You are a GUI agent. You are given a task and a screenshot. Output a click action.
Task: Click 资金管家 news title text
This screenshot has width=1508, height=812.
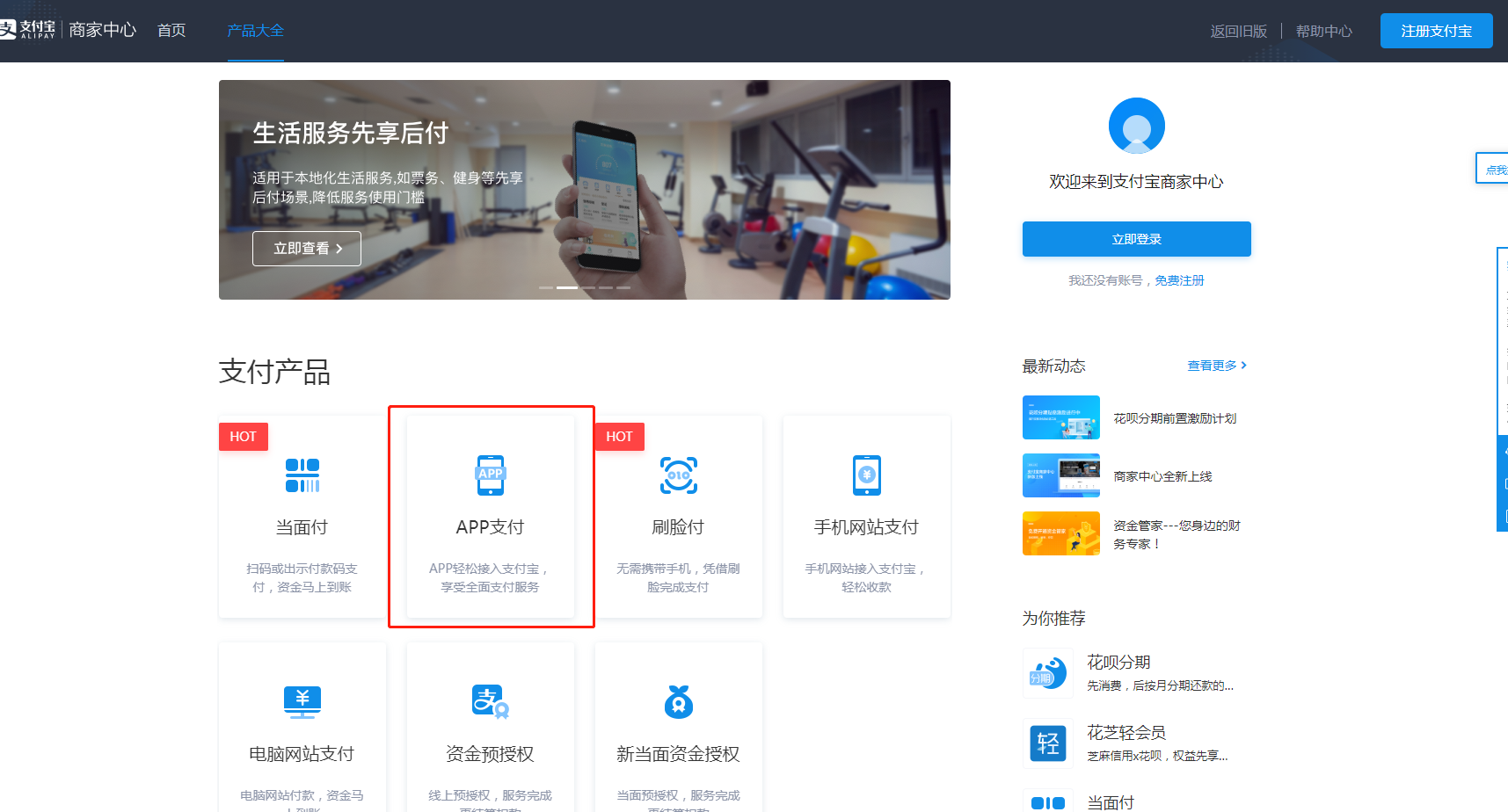[x=1177, y=534]
